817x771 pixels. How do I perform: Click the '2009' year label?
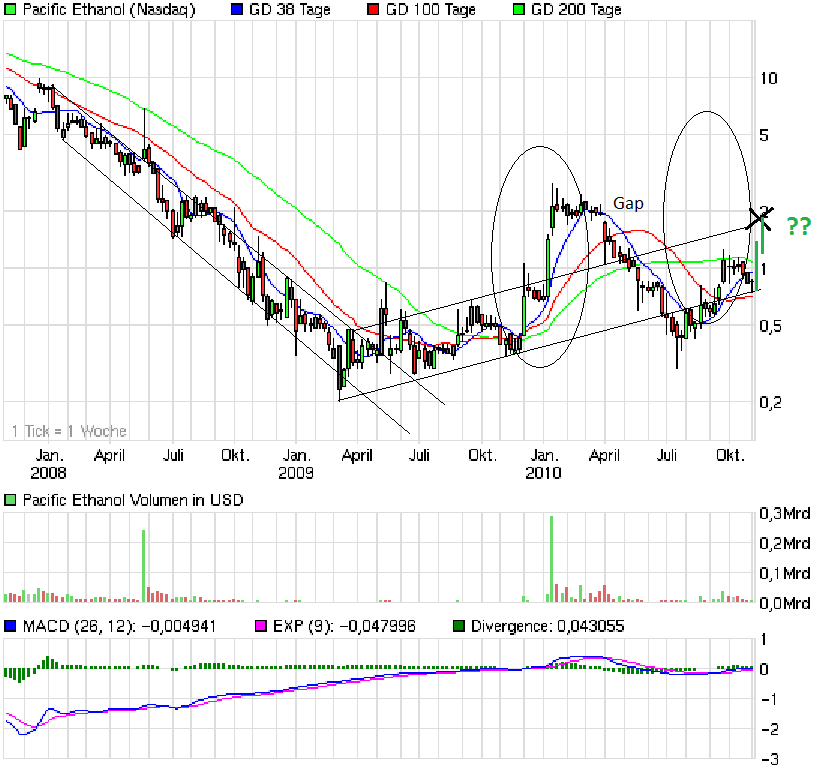click(296, 473)
